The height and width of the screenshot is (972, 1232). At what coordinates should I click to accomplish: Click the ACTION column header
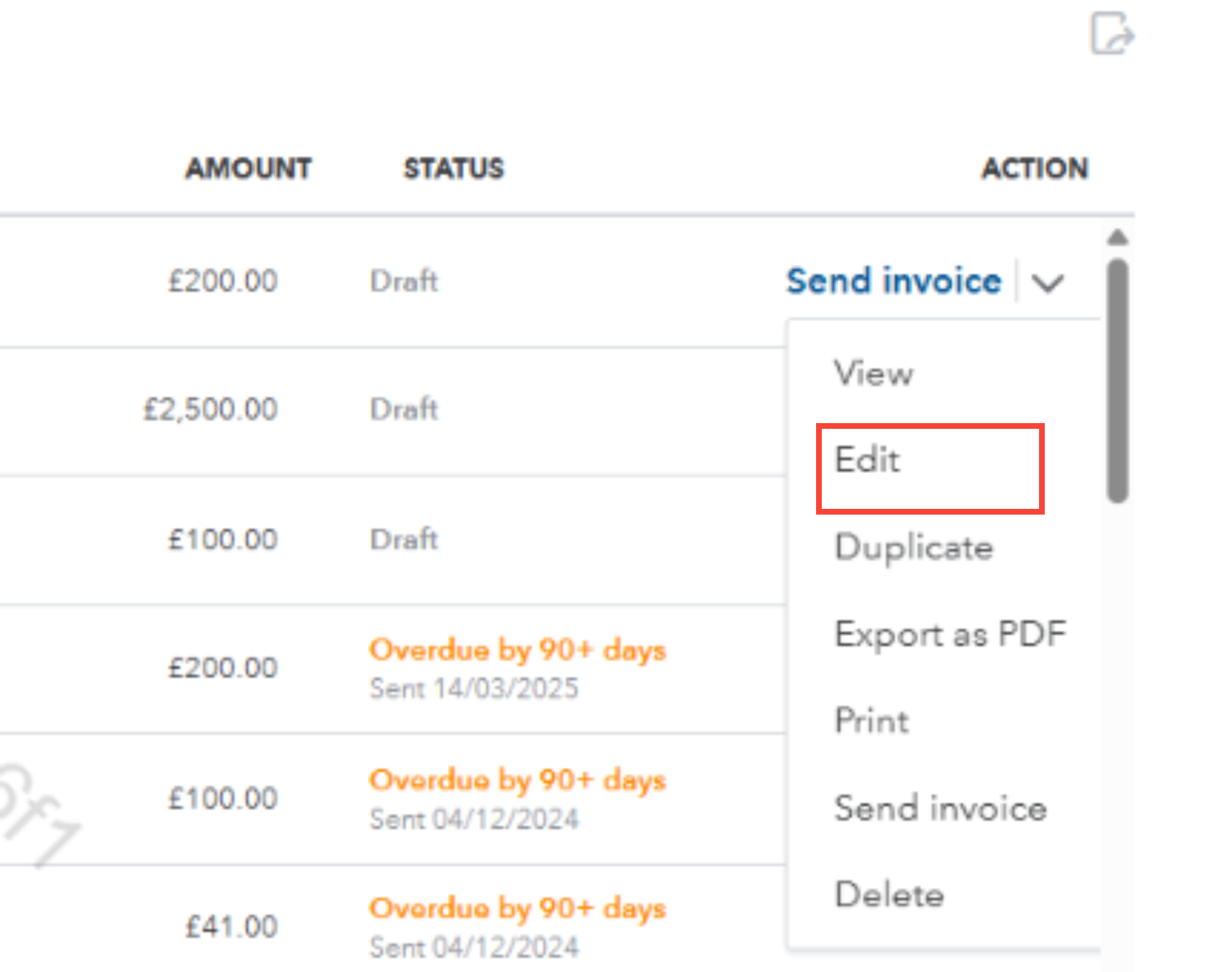[x=1035, y=169]
